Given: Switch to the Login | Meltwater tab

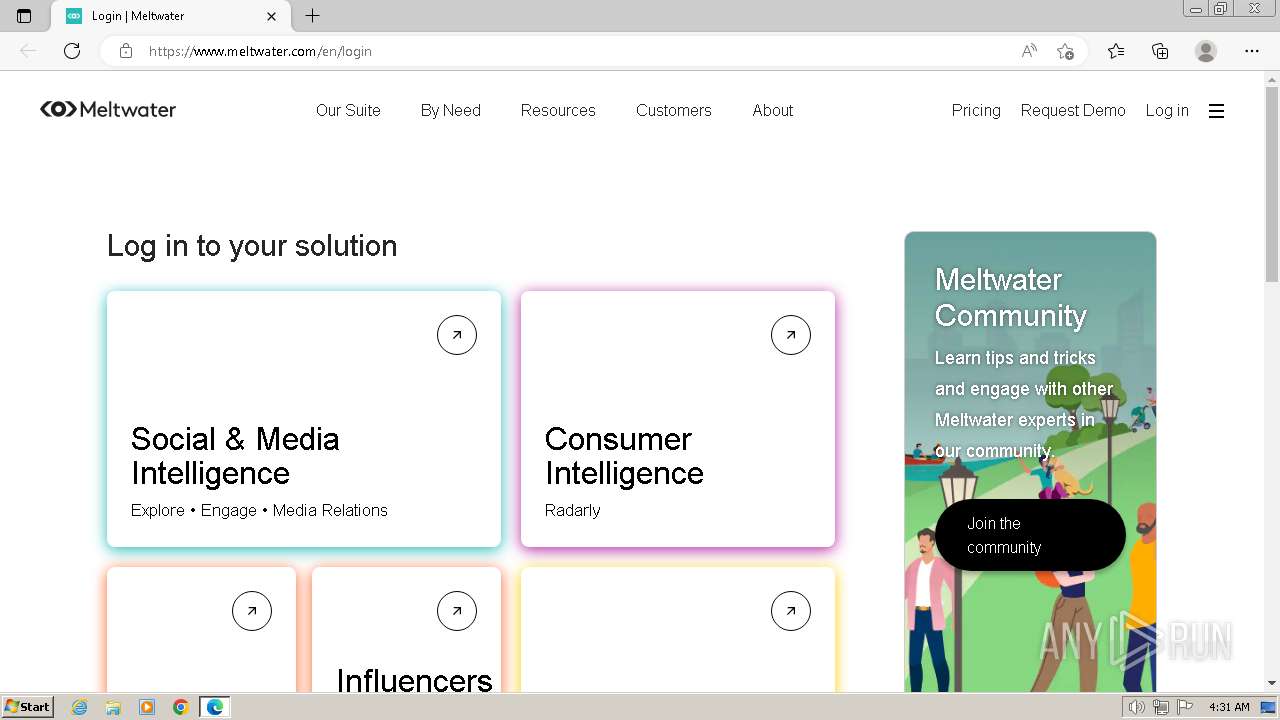Looking at the screenshot, I should 170,16.
